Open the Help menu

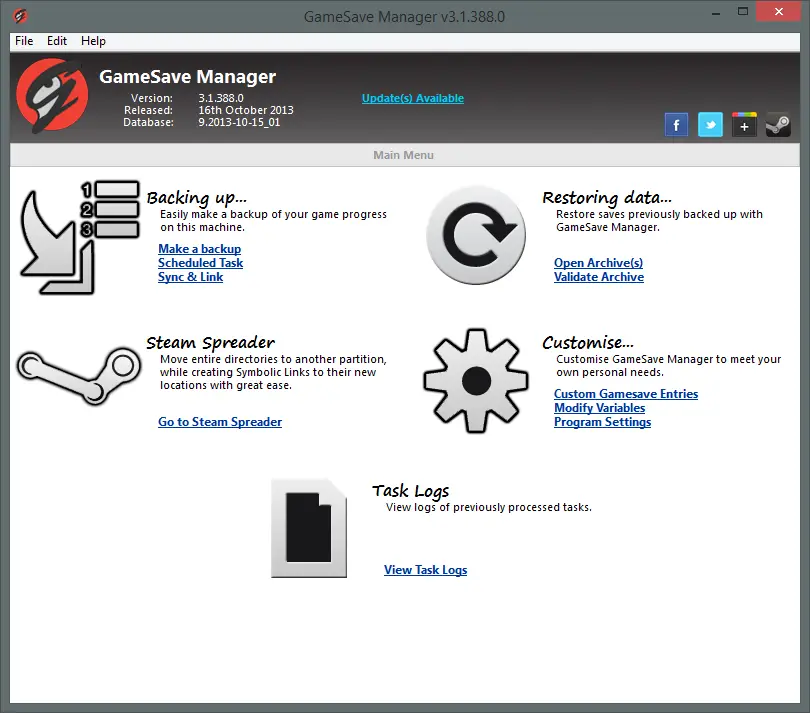pos(93,41)
